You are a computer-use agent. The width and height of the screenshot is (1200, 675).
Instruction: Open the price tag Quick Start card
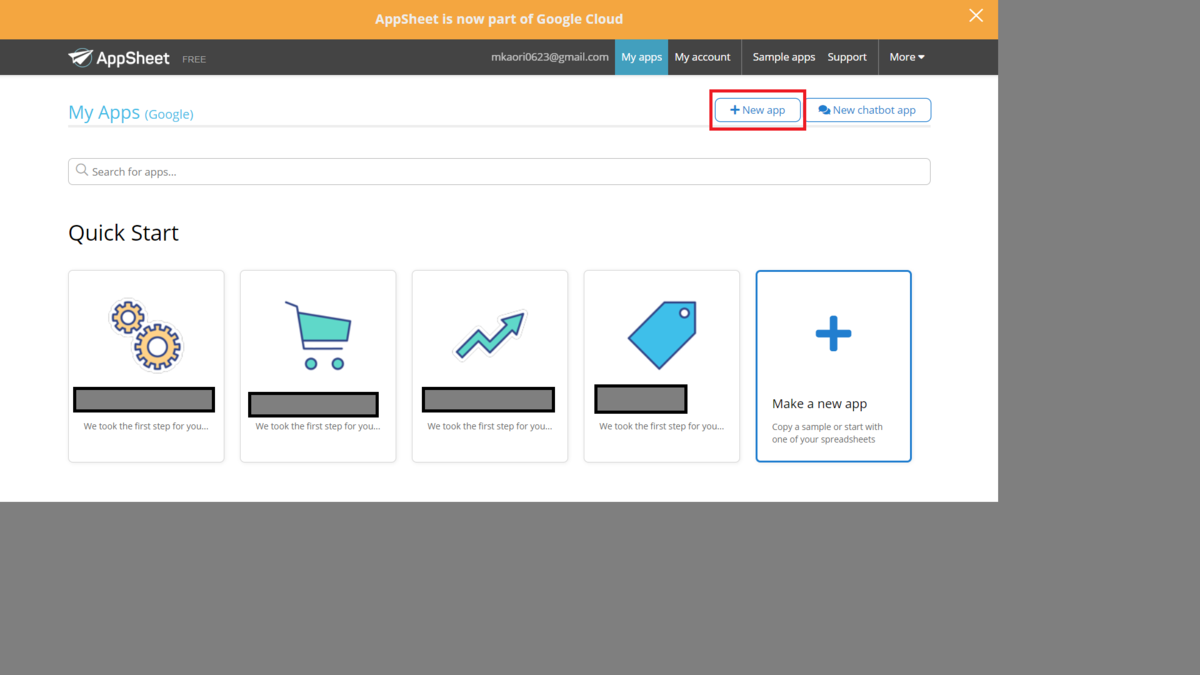tap(662, 366)
